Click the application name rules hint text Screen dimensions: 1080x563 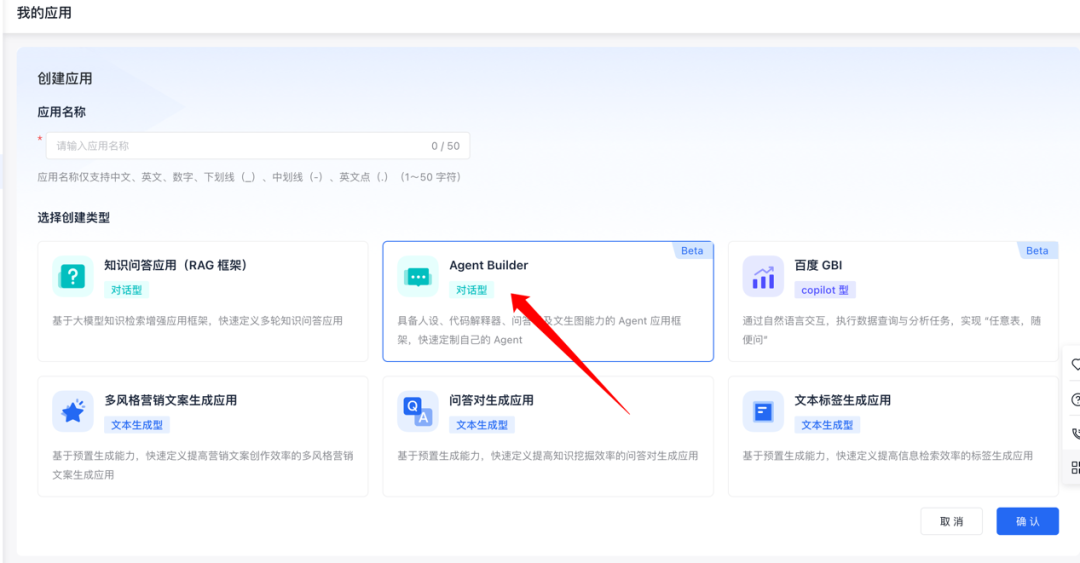coord(249,177)
